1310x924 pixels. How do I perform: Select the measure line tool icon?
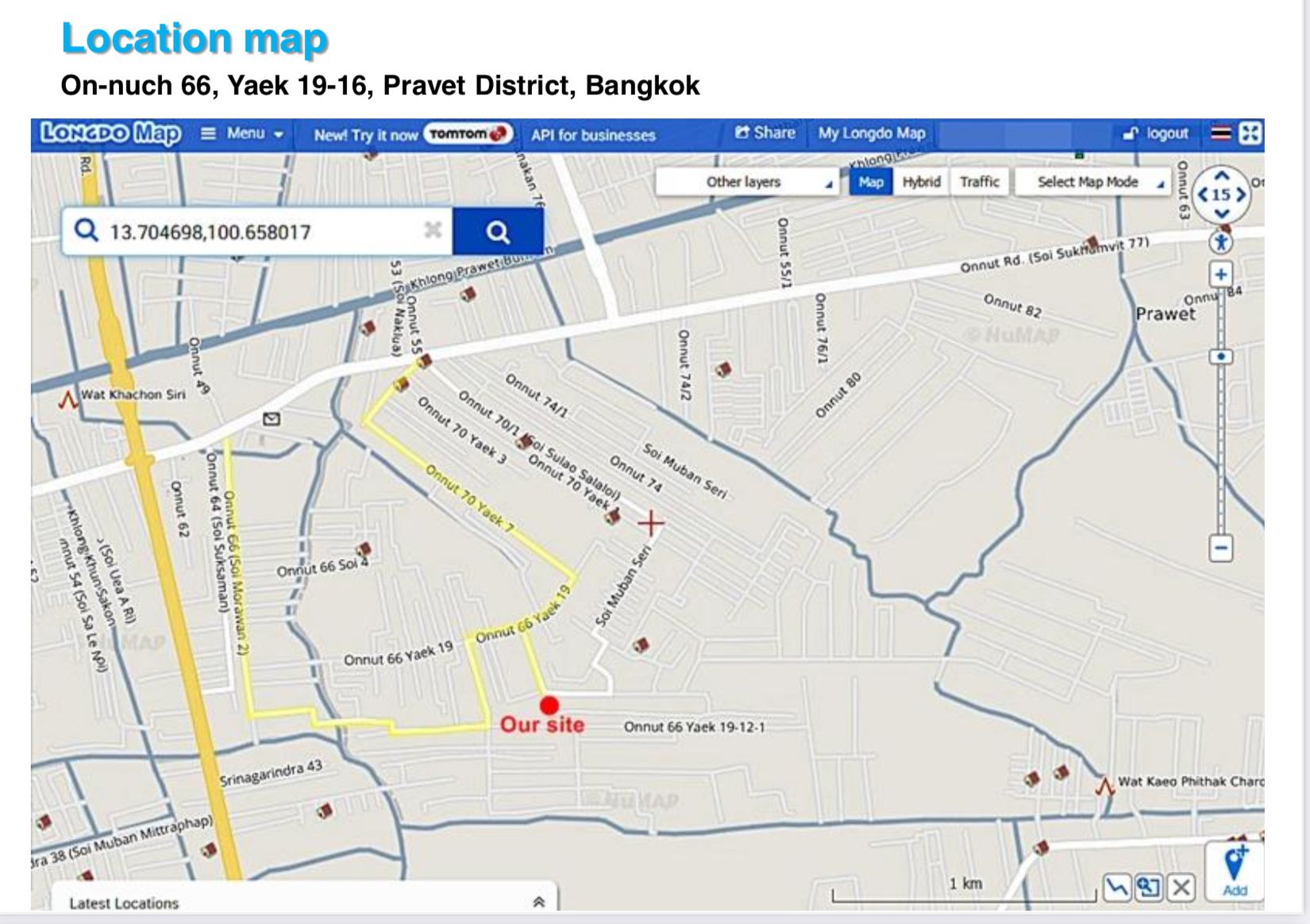1117,887
